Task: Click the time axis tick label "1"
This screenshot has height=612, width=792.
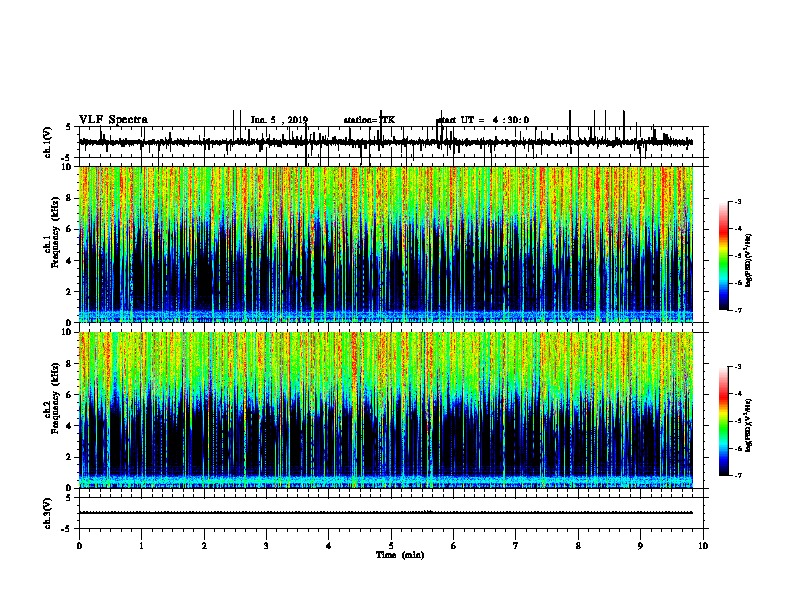Action: [x=142, y=546]
